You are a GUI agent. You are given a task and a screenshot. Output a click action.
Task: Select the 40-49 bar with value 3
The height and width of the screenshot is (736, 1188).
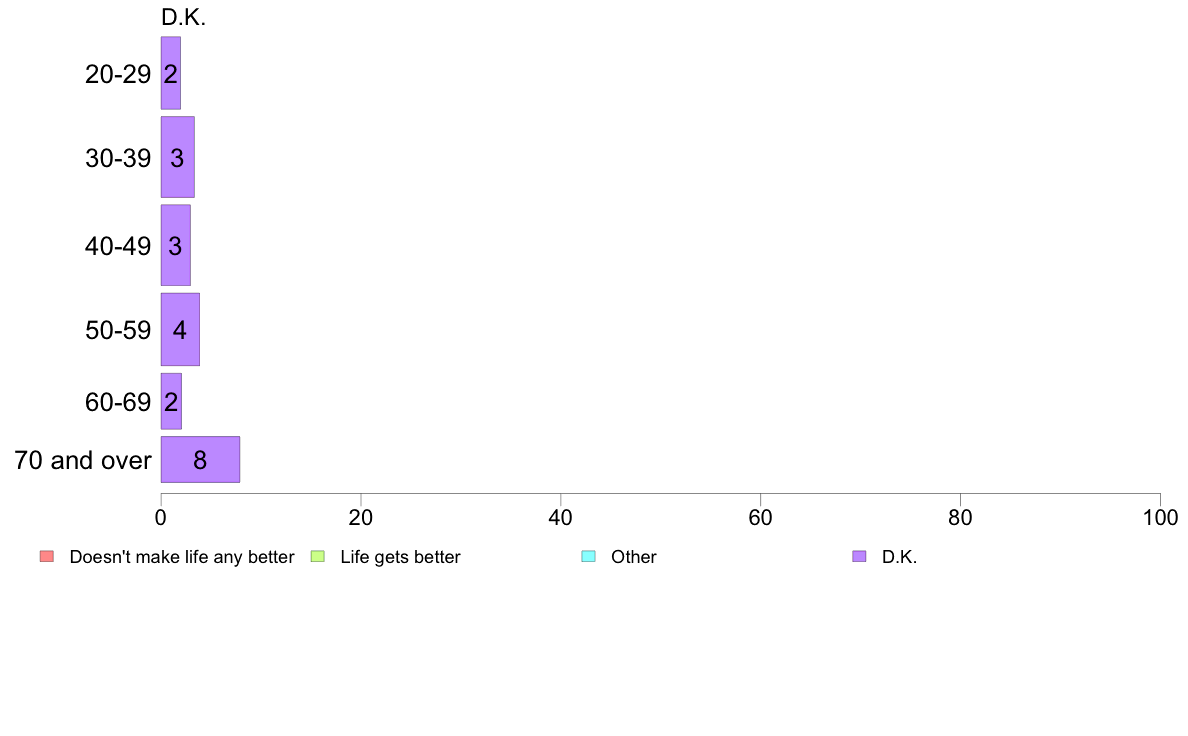click(175, 246)
